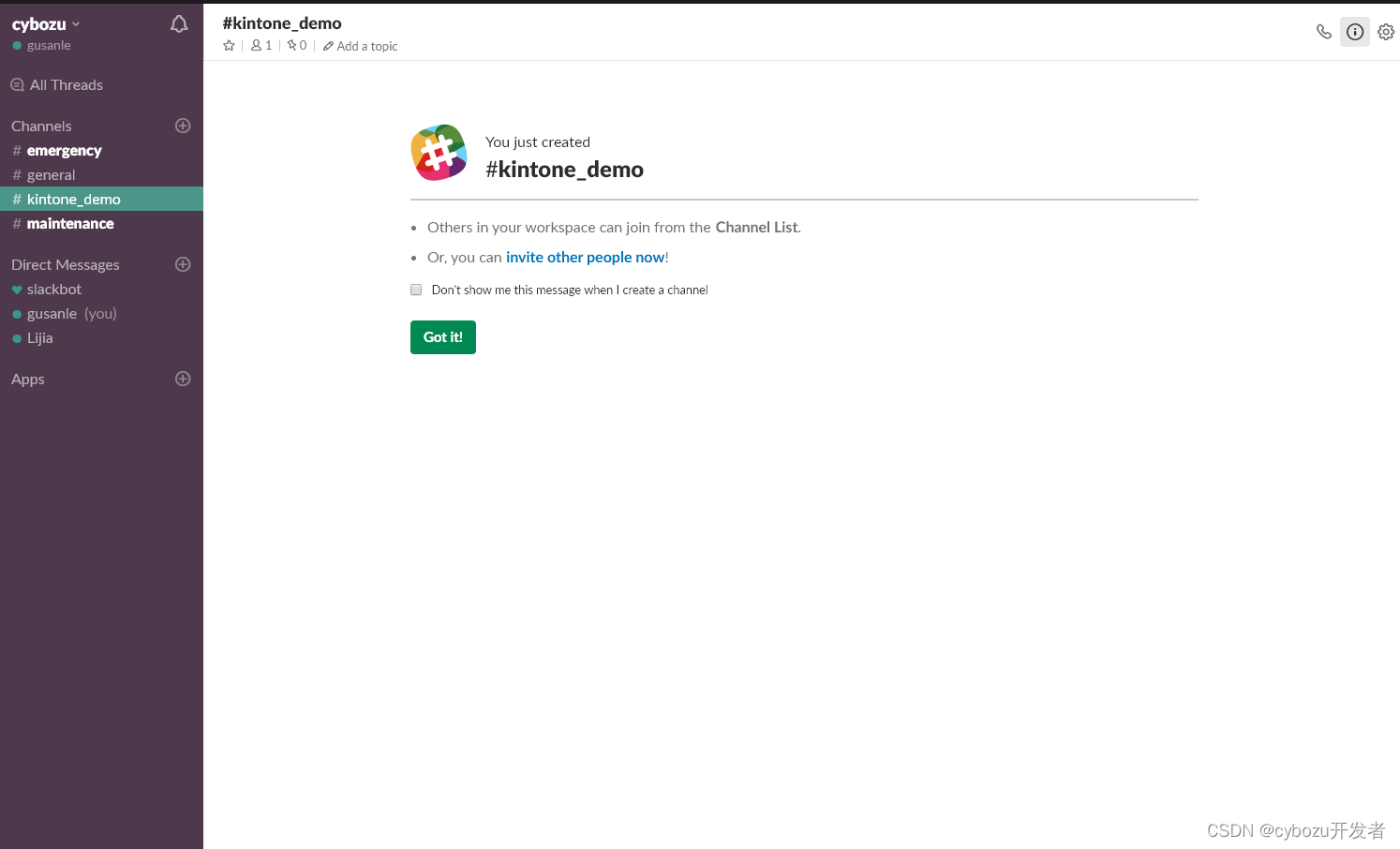The width and height of the screenshot is (1400, 849).
Task: Open the cybozu workspace menu
Action: click(46, 24)
